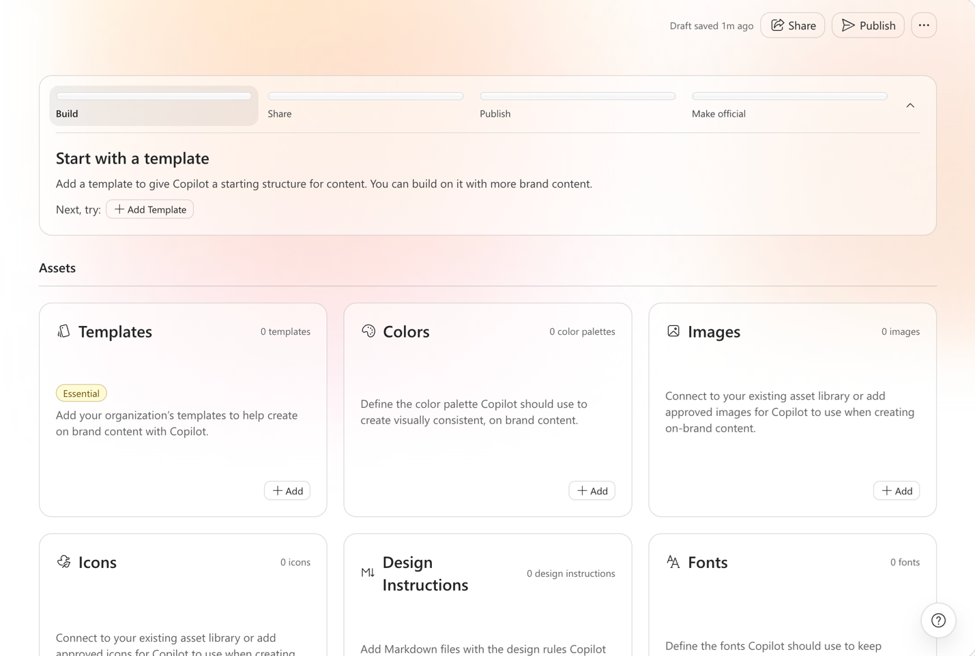Click the Images card icon
This screenshot has height=656, width=975.
(x=673, y=331)
